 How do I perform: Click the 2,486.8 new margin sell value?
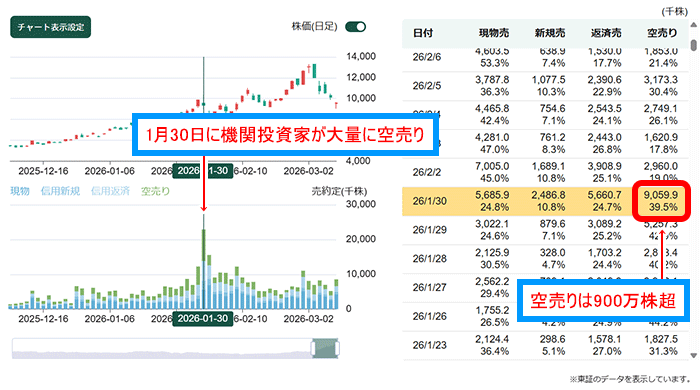(x=548, y=195)
